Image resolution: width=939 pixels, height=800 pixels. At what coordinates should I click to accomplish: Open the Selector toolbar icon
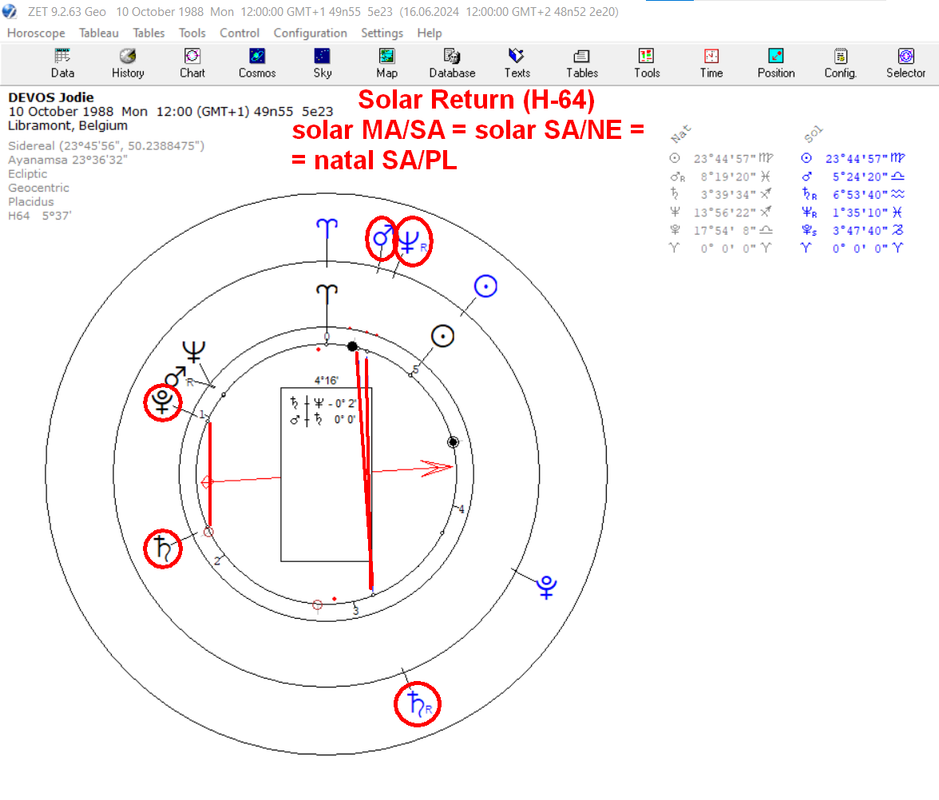click(x=905, y=63)
